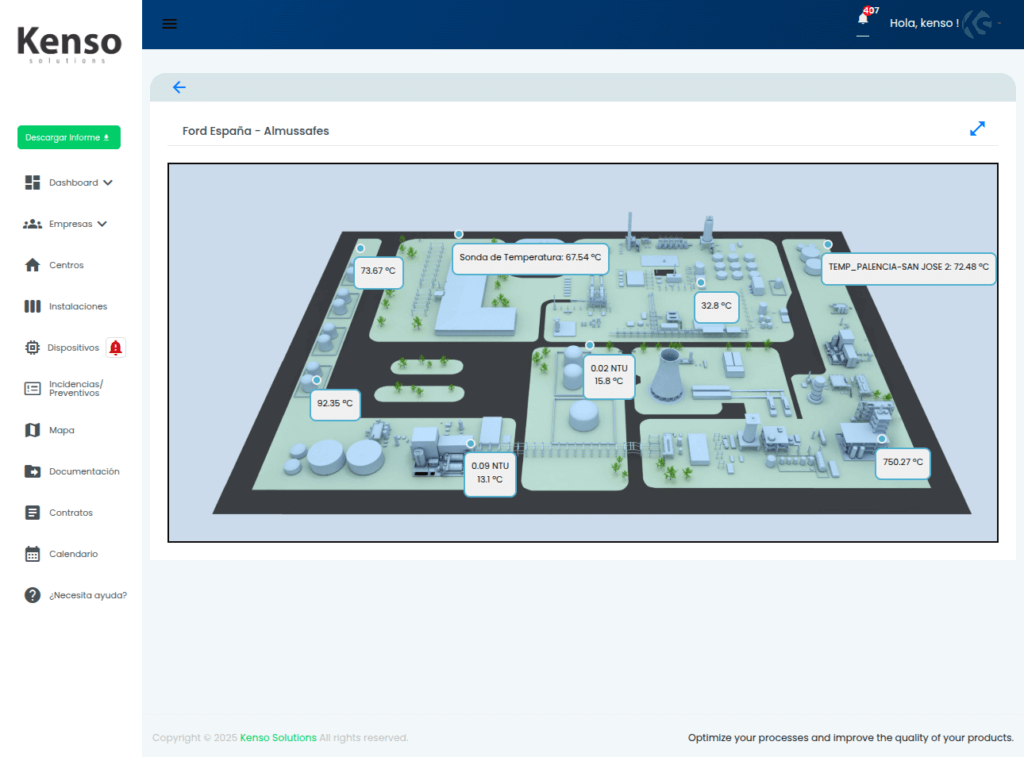The width and height of the screenshot is (1024, 757).
Task: Open the Contratos menu item
Action: click(x=71, y=513)
